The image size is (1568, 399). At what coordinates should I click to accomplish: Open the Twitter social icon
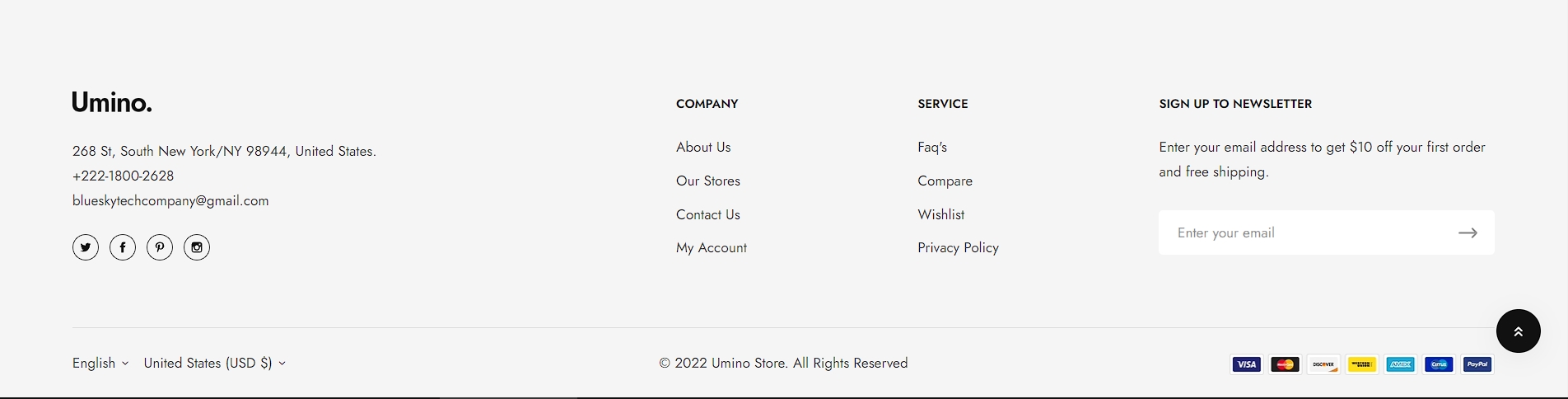86,247
